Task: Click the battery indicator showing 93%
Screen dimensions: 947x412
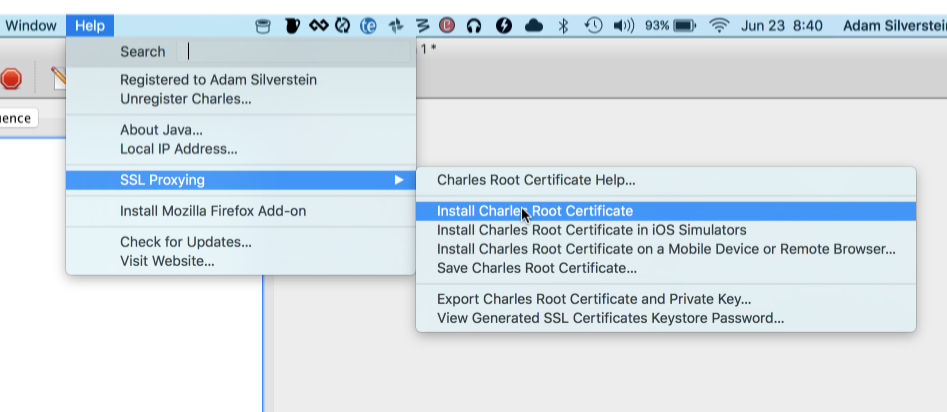Action: [670, 26]
